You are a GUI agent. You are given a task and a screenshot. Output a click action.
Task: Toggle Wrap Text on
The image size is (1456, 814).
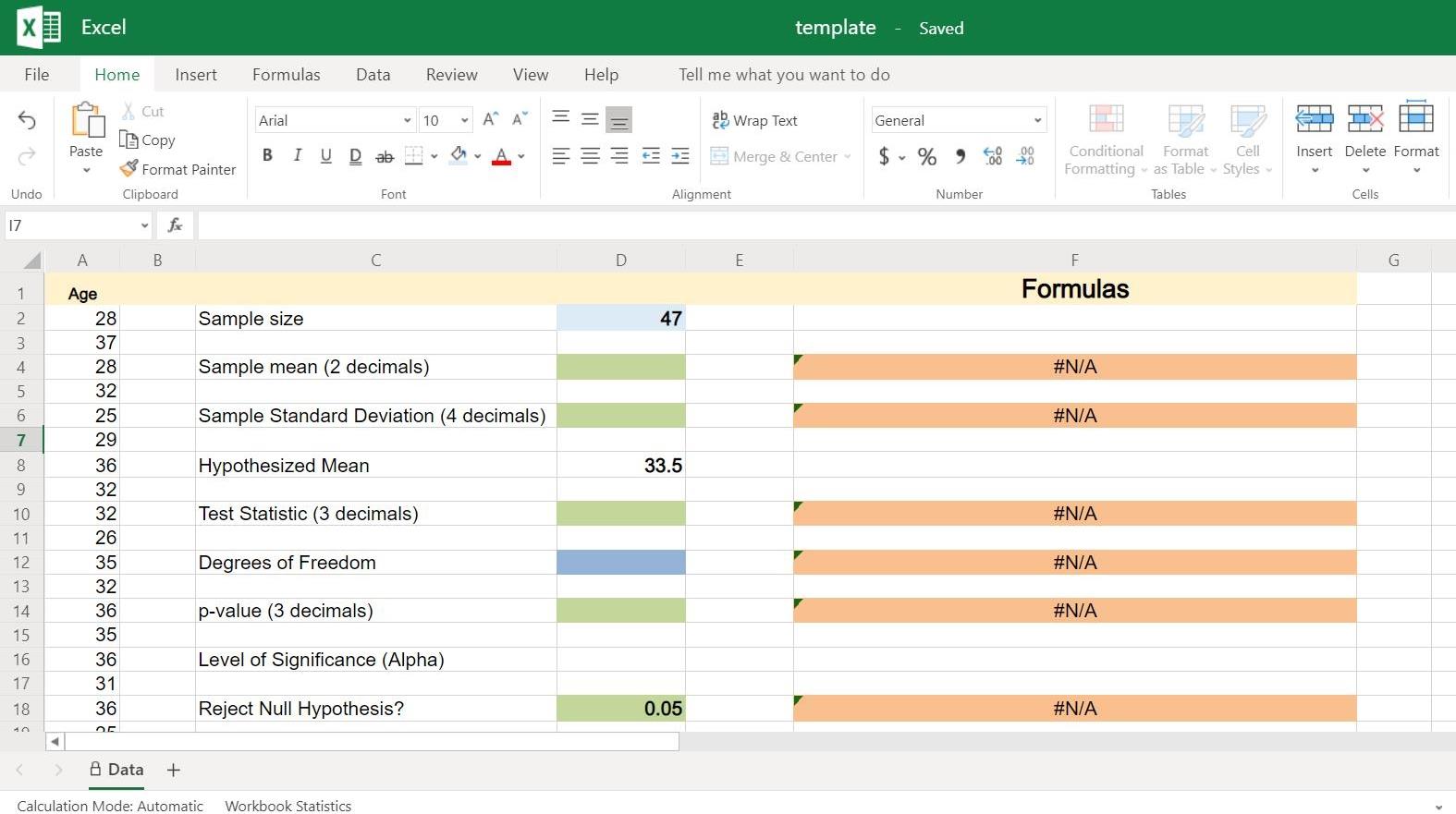click(754, 120)
